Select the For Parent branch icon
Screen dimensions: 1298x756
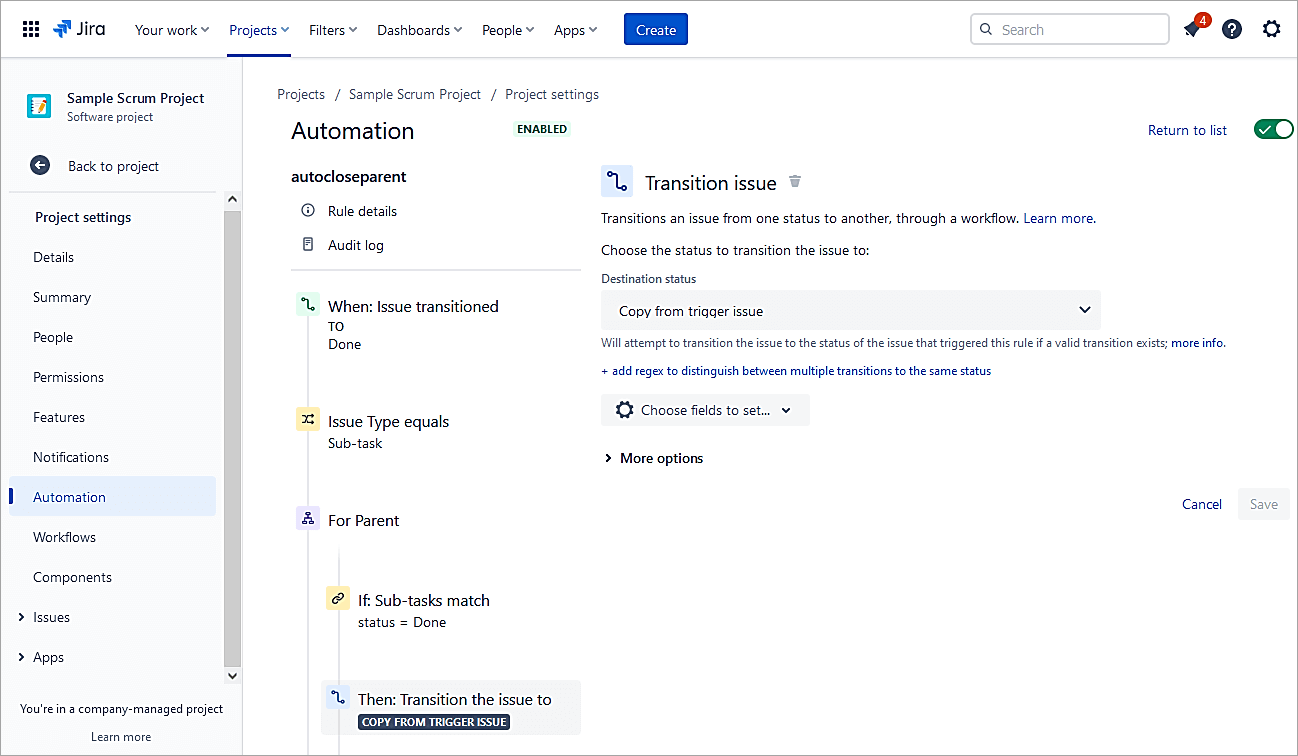(x=308, y=520)
